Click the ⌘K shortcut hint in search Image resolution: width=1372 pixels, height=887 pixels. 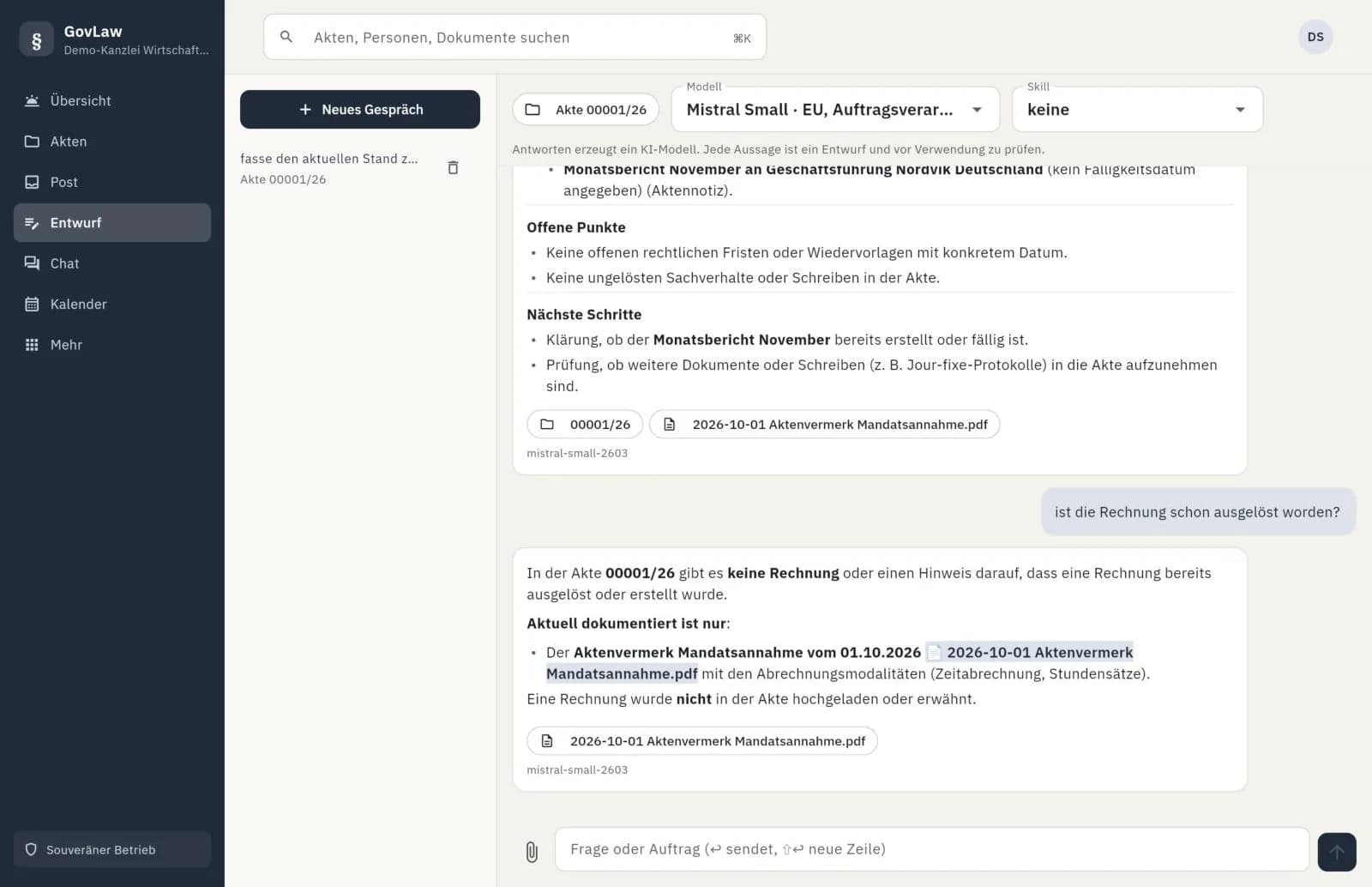click(742, 38)
